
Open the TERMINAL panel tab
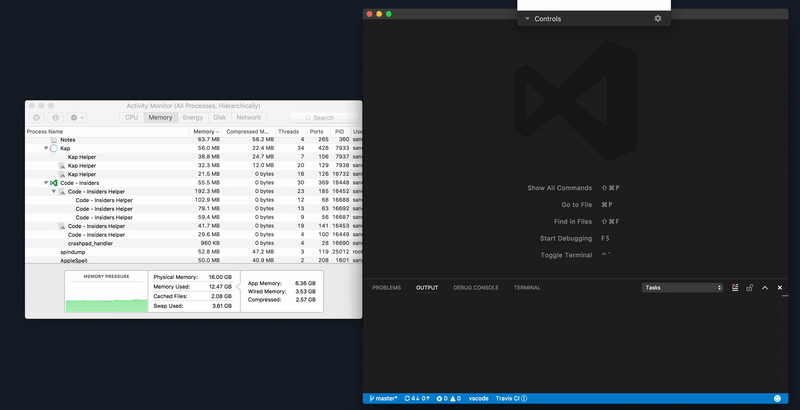tap(527, 288)
